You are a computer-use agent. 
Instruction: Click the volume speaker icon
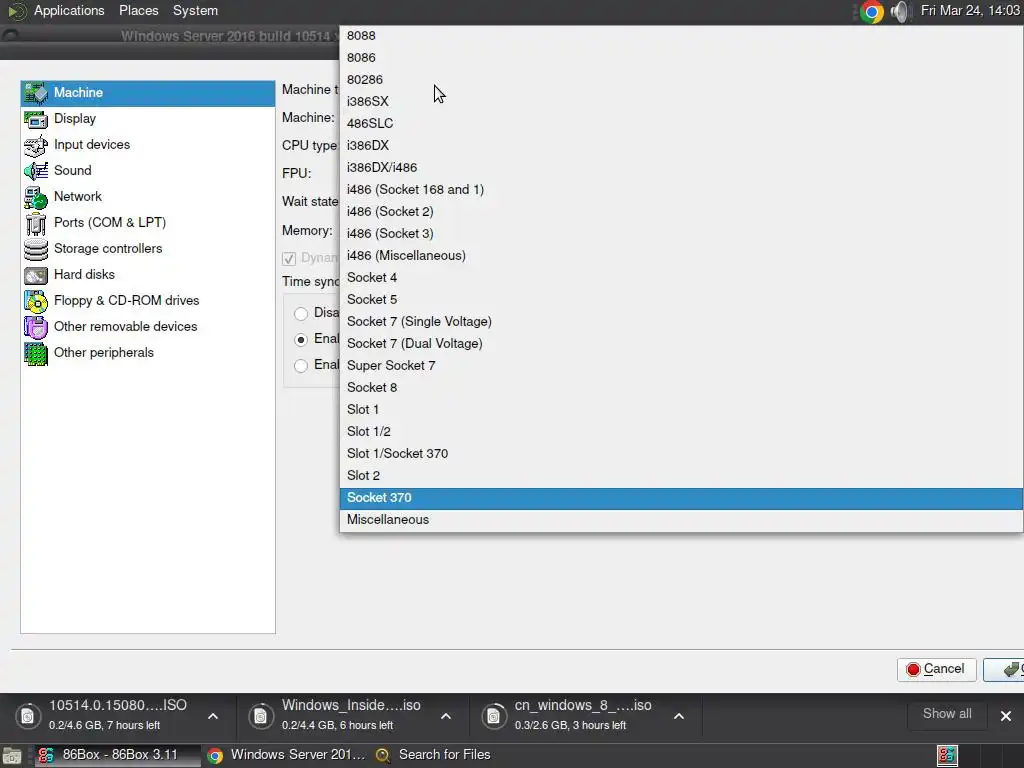tap(900, 12)
